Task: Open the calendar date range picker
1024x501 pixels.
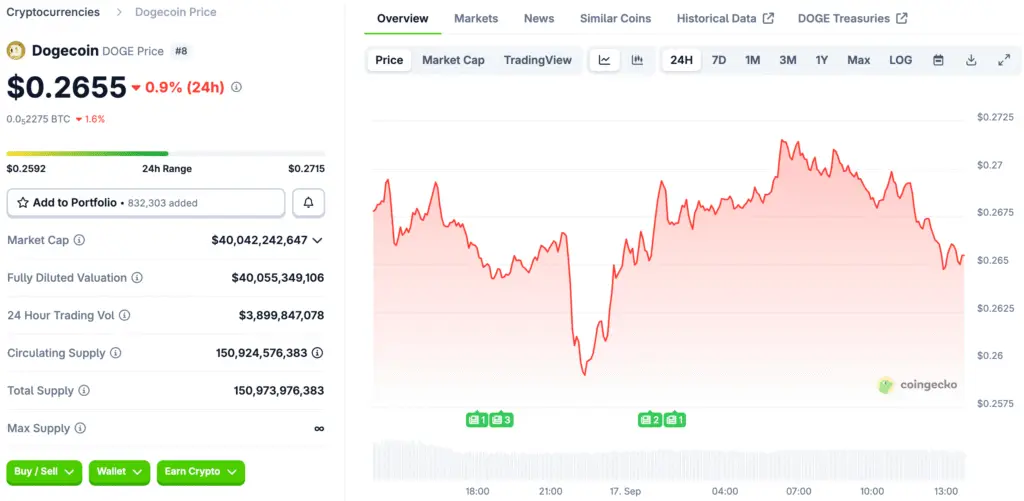Action: point(938,60)
